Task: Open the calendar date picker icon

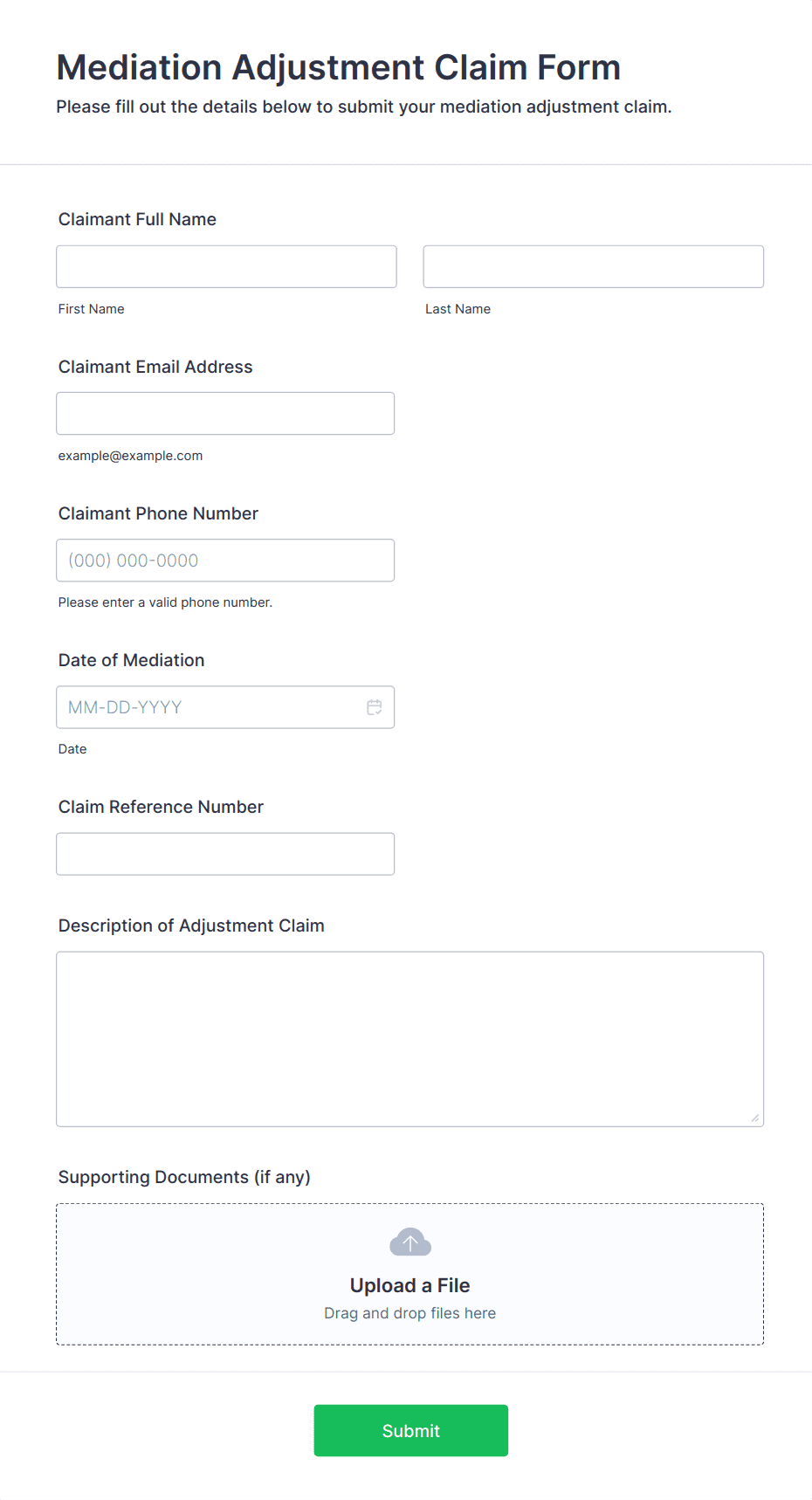Action: click(375, 707)
